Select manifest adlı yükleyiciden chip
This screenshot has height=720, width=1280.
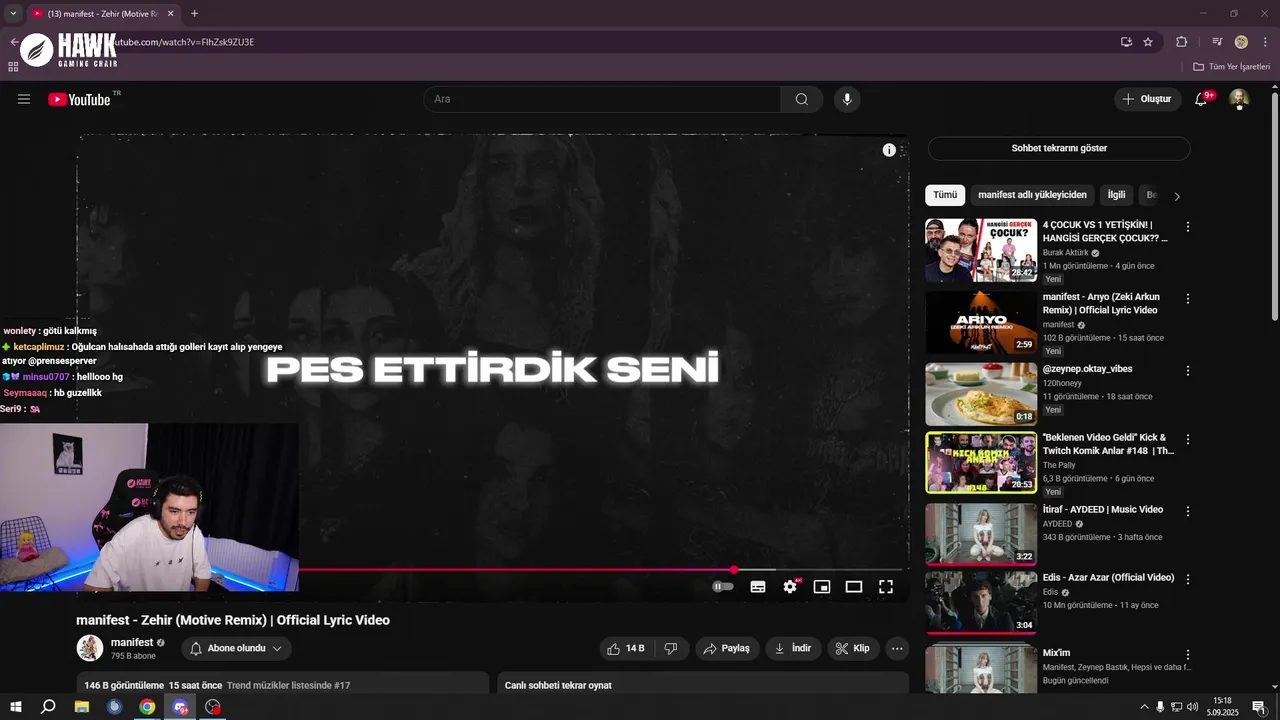tap(1032, 195)
